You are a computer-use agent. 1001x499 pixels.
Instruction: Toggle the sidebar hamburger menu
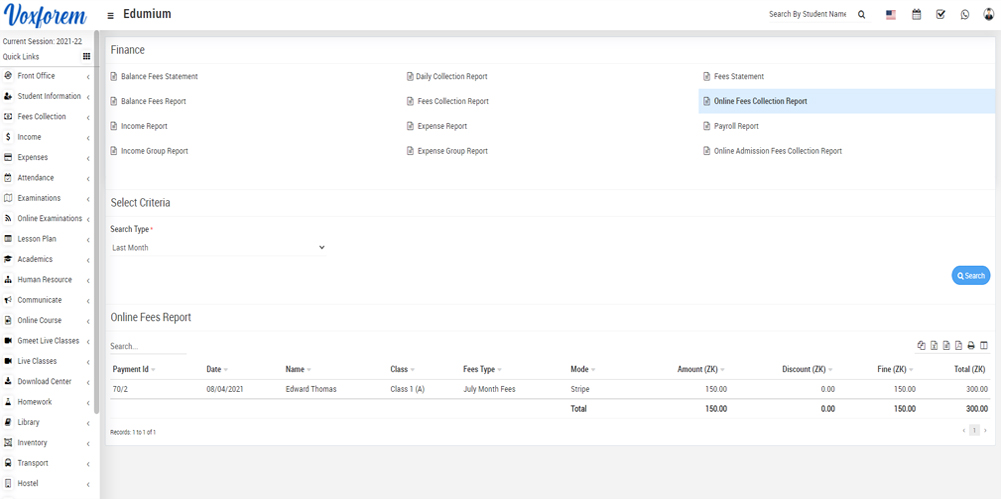pos(110,16)
